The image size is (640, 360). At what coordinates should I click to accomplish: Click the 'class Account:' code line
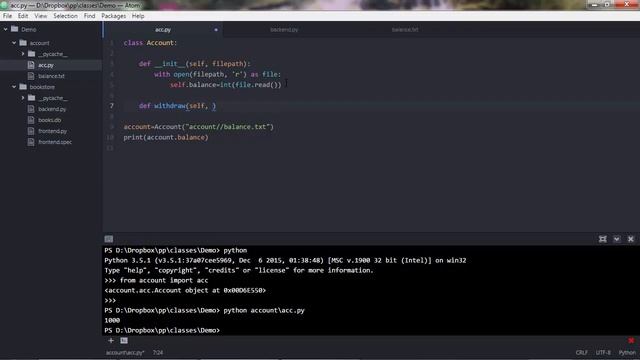pyautogui.click(x=150, y=43)
